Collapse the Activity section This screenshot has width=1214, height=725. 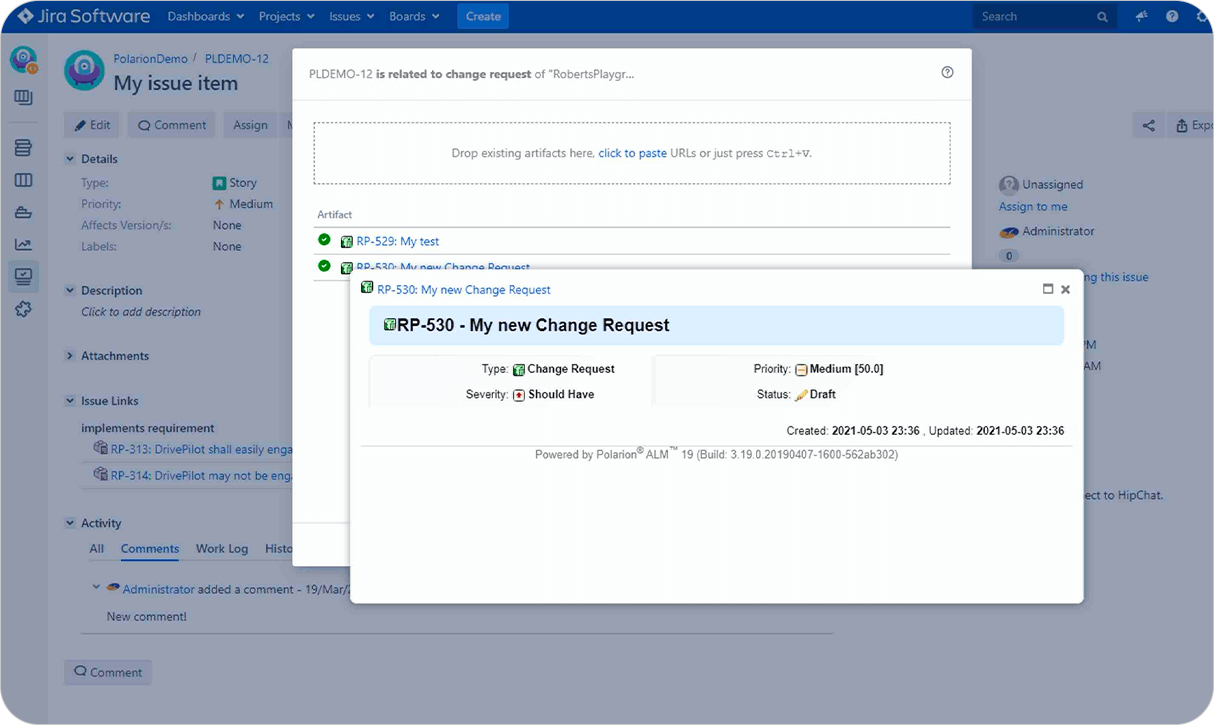(70, 523)
